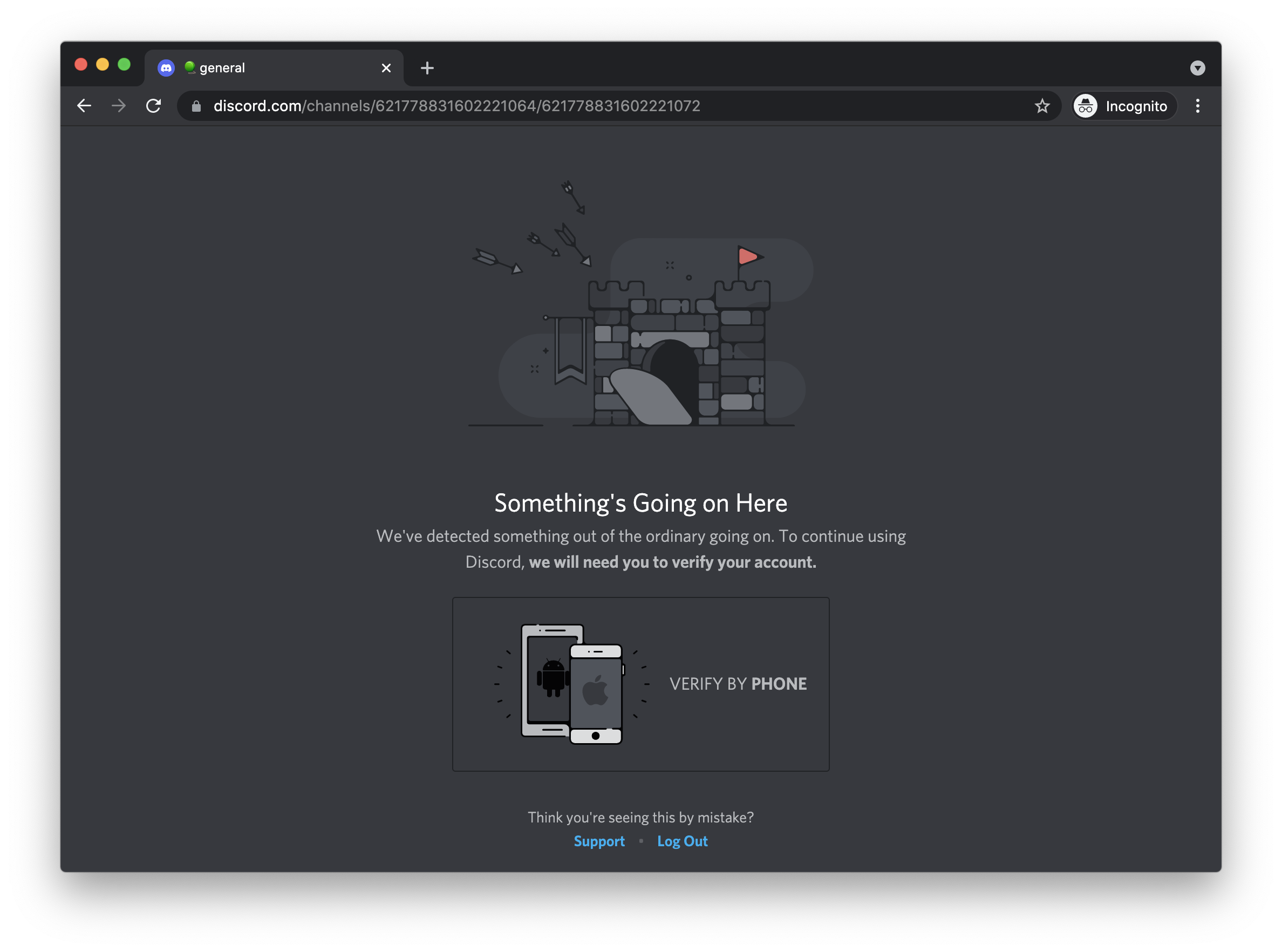Click the Discord favicon on the tab

[x=166, y=68]
